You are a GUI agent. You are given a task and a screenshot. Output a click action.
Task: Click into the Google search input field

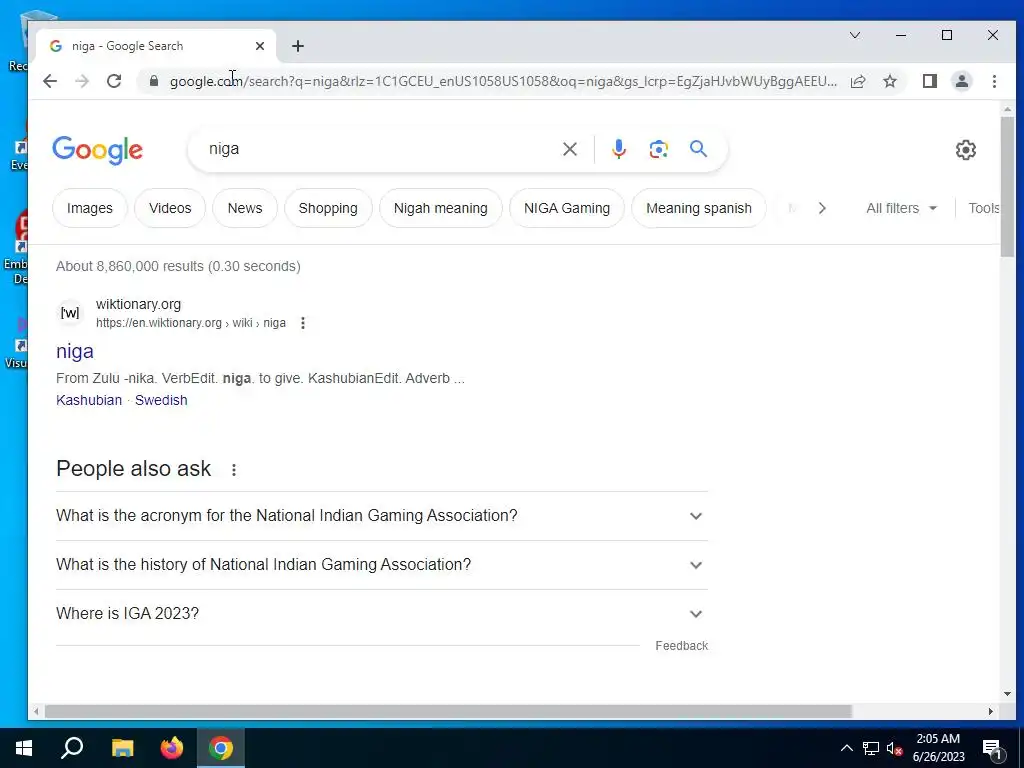pyautogui.click(x=379, y=149)
